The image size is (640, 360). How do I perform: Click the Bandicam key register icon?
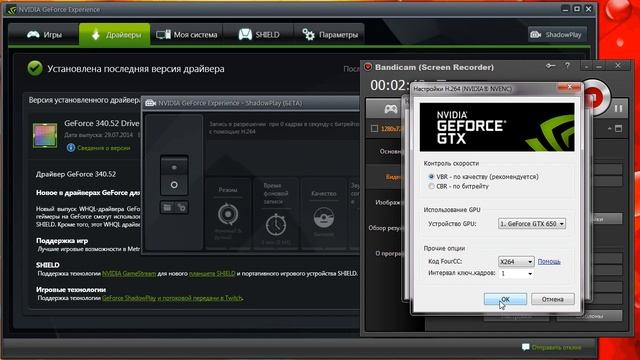(551, 66)
